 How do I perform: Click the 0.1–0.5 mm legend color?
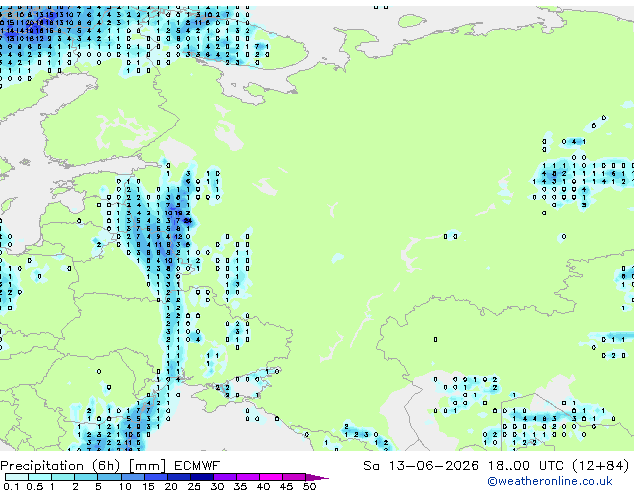pyautogui.click(x=17, y=477)
